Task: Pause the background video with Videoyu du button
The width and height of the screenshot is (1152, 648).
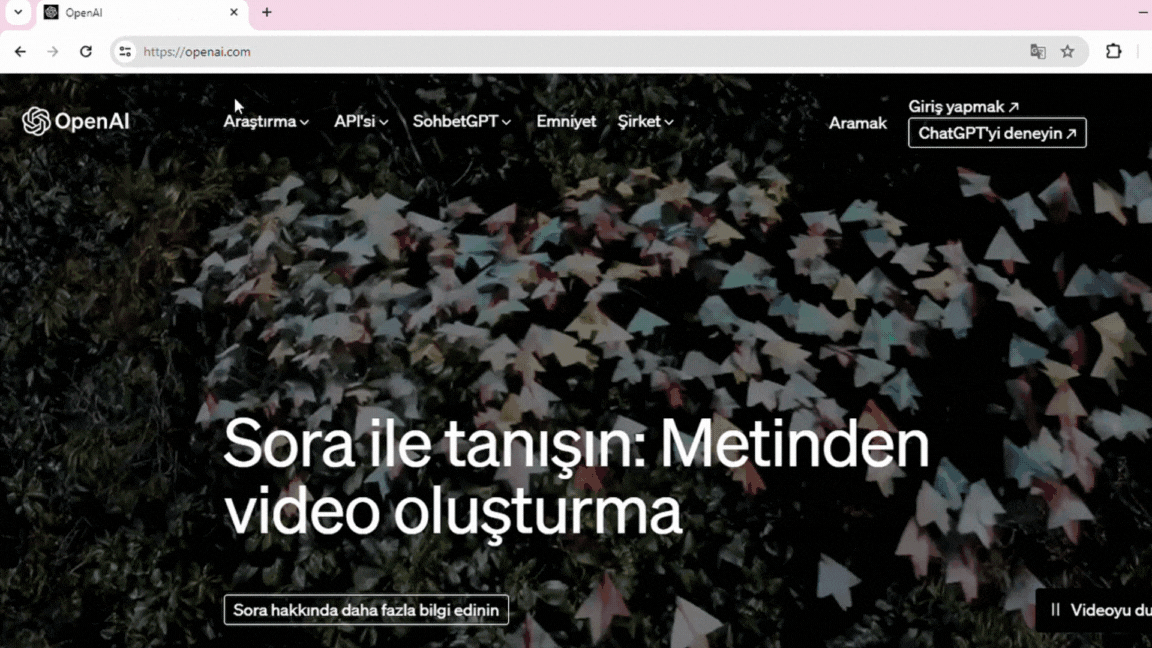Action: [1095, 610]
